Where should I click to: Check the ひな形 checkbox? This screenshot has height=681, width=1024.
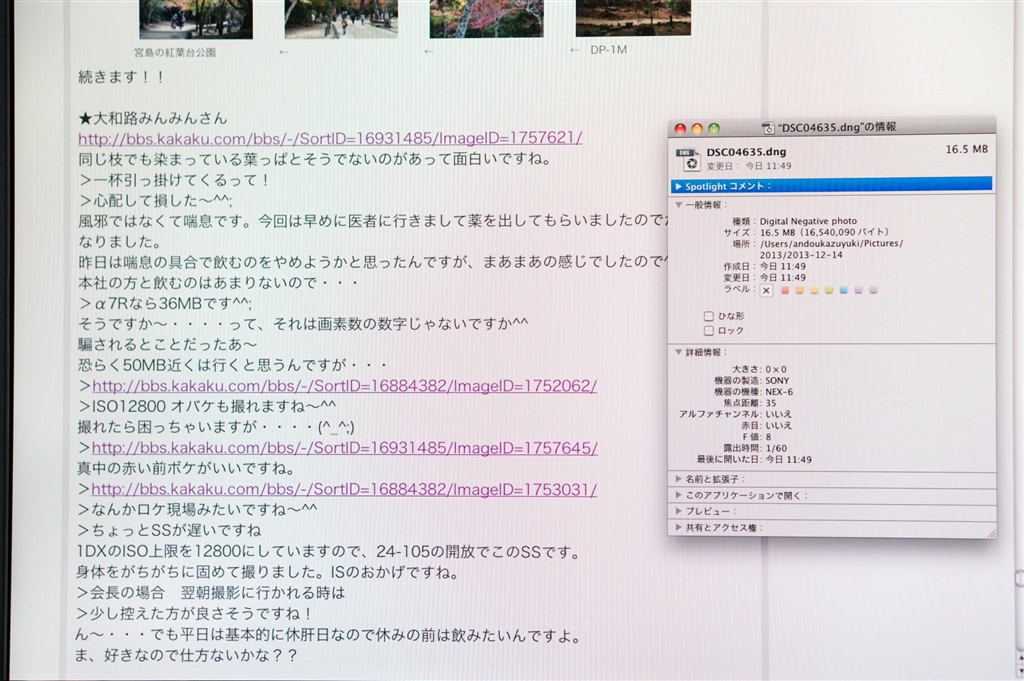(x=709, y=316)
